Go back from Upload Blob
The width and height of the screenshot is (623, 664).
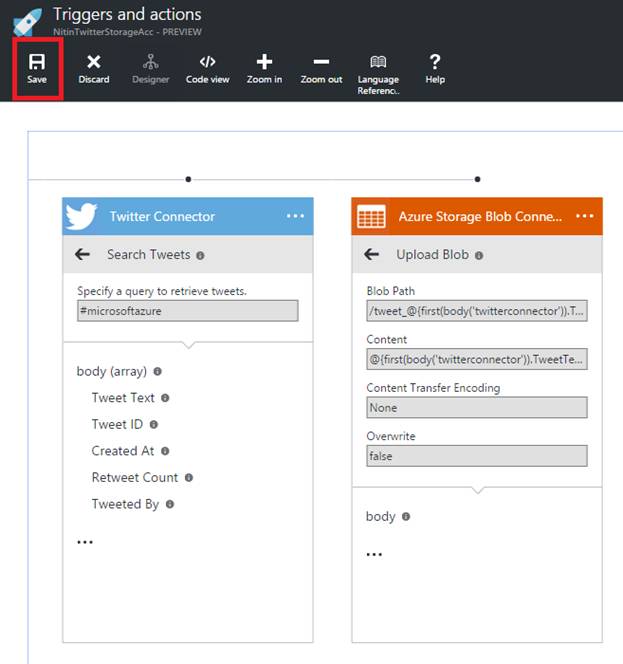pyautogui.click(x=371, y=255)
